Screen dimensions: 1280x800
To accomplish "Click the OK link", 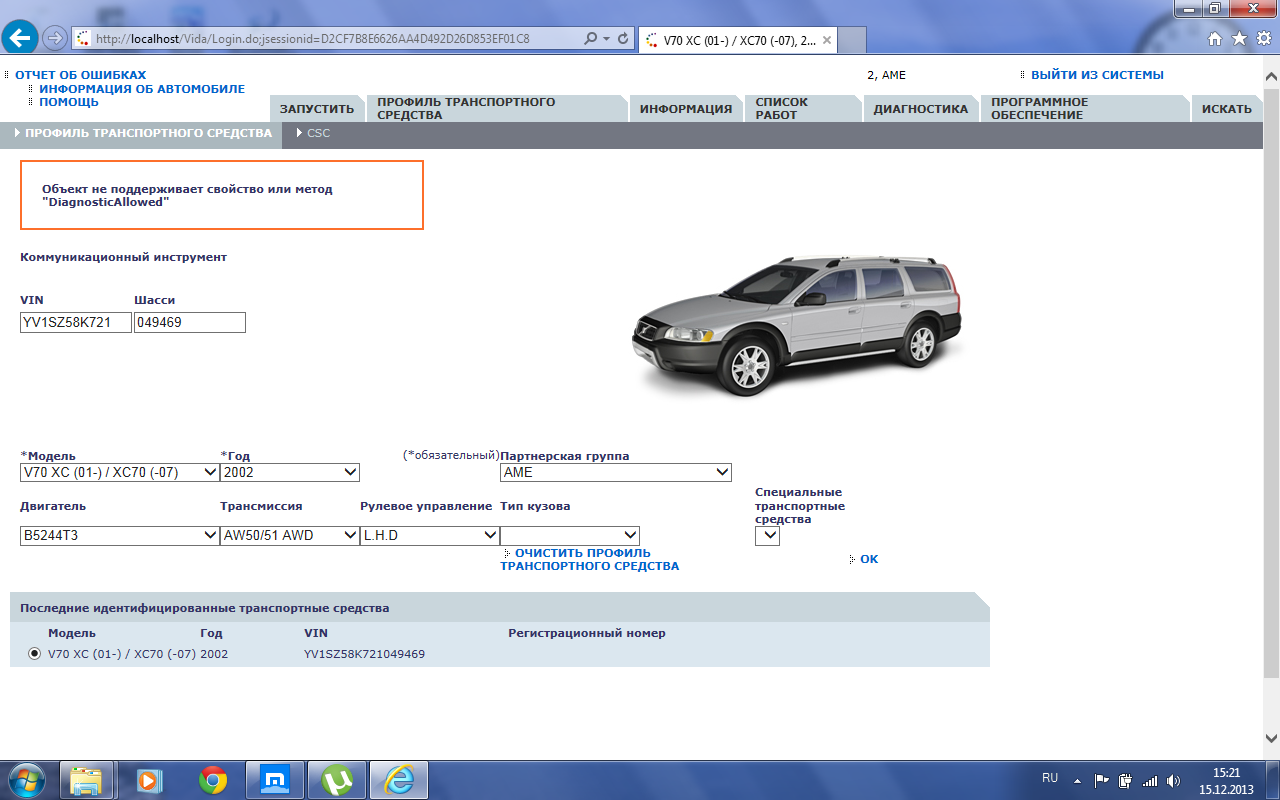I will pyautogui.click(x=869, y=559).
